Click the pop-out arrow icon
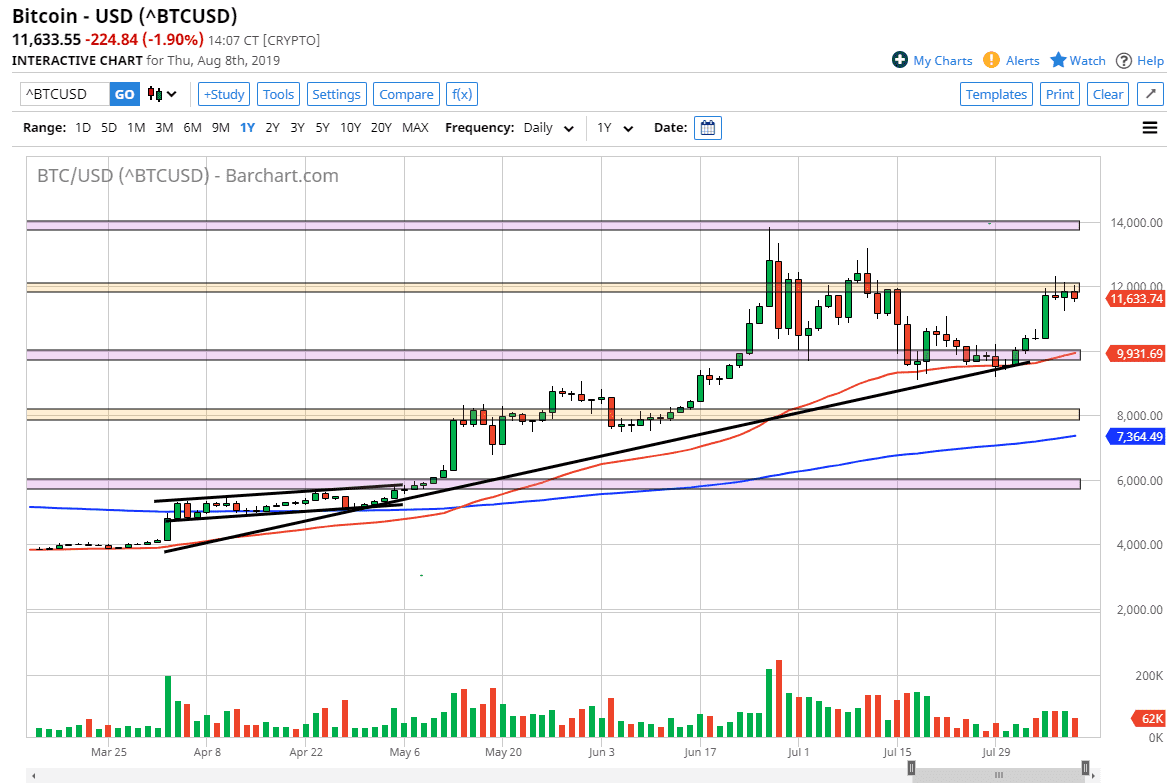 (x=1150, y=93)
